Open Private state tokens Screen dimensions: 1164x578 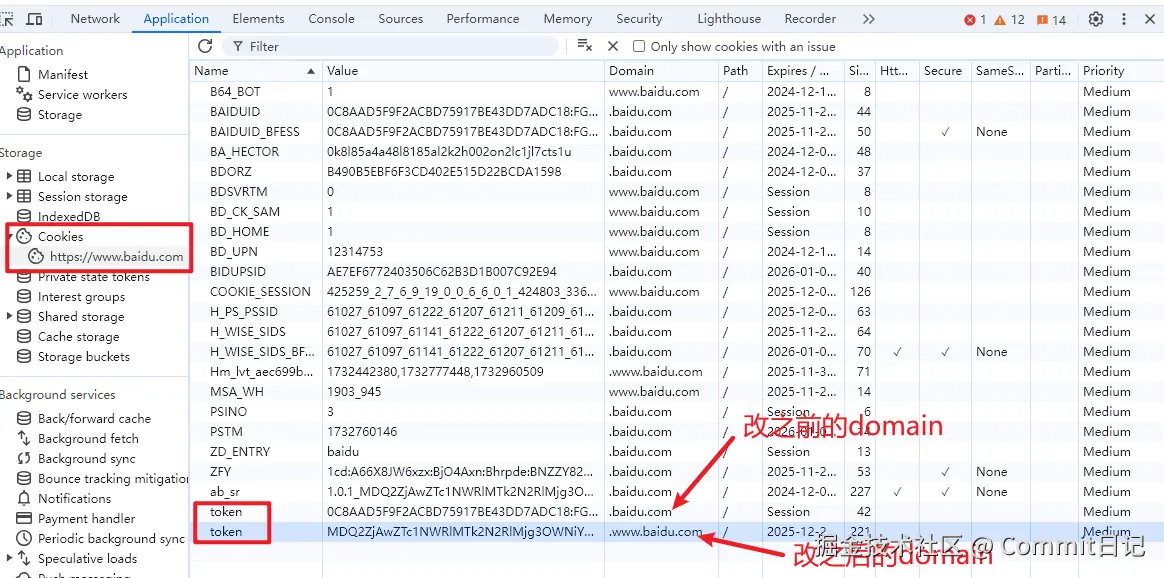pos(94,277)
